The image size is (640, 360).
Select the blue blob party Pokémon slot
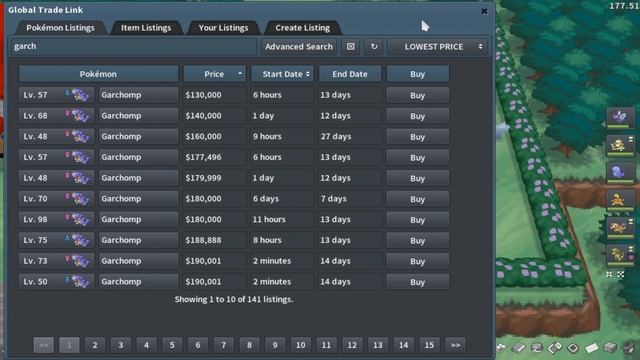[x=620, y=173]
